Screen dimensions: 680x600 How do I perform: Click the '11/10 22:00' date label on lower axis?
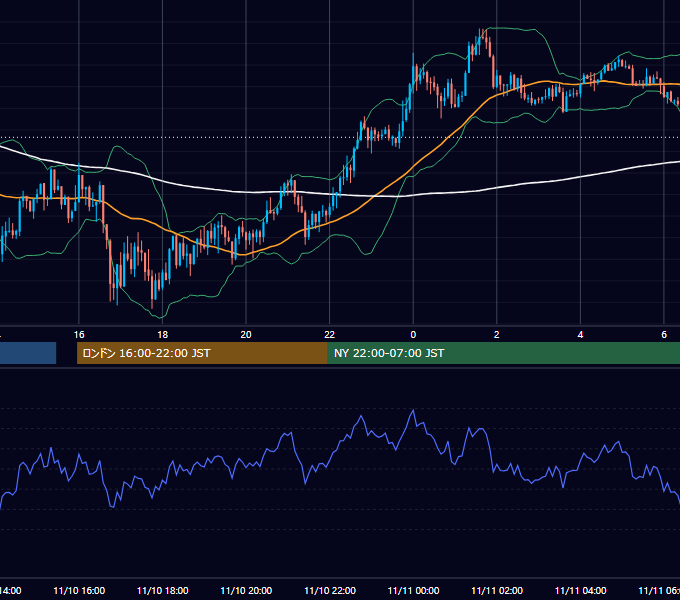tap(330, 591)
